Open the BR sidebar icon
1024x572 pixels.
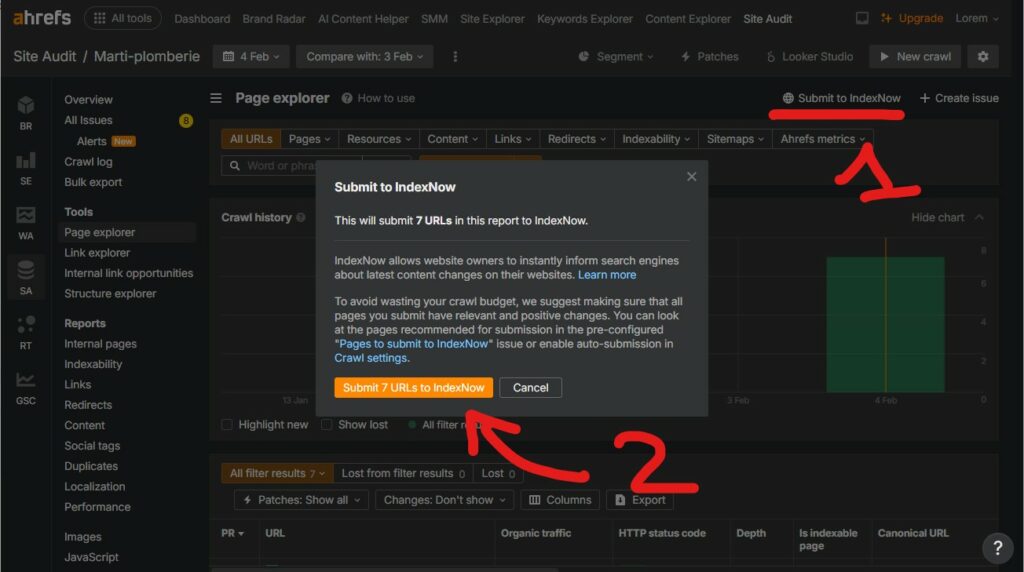pyautogui.click(x=25, y=112)
